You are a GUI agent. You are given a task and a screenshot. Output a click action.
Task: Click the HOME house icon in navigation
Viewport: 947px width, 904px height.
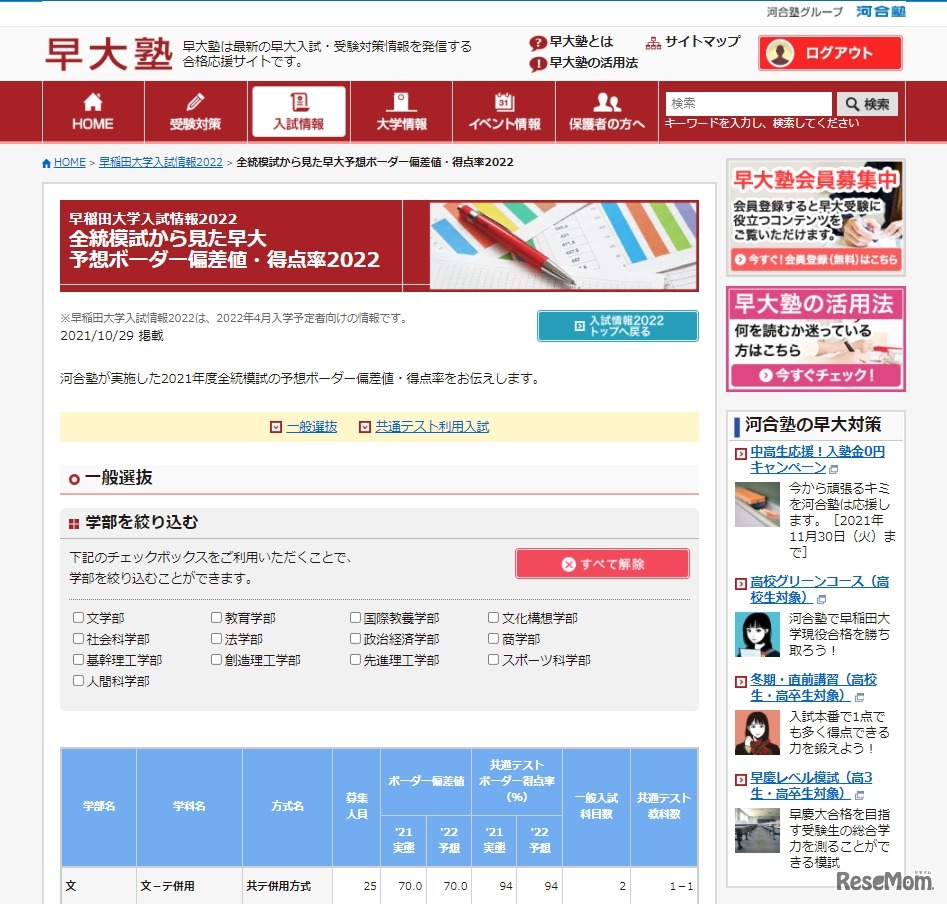tap(92, 100)
